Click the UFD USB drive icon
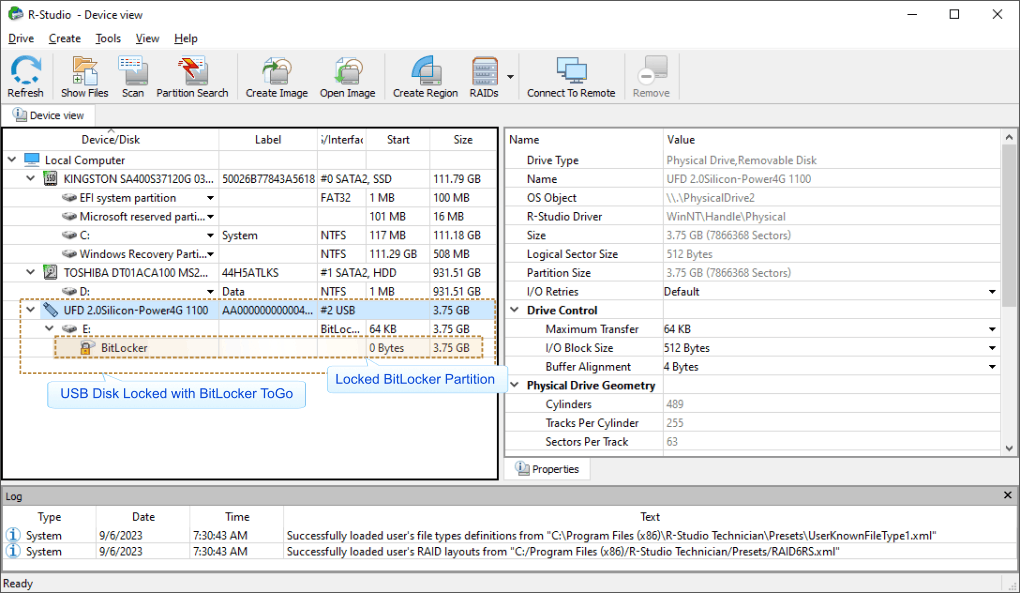Image resolution: width=1020 pixels, height=593 pixels. tap(50, 310)
